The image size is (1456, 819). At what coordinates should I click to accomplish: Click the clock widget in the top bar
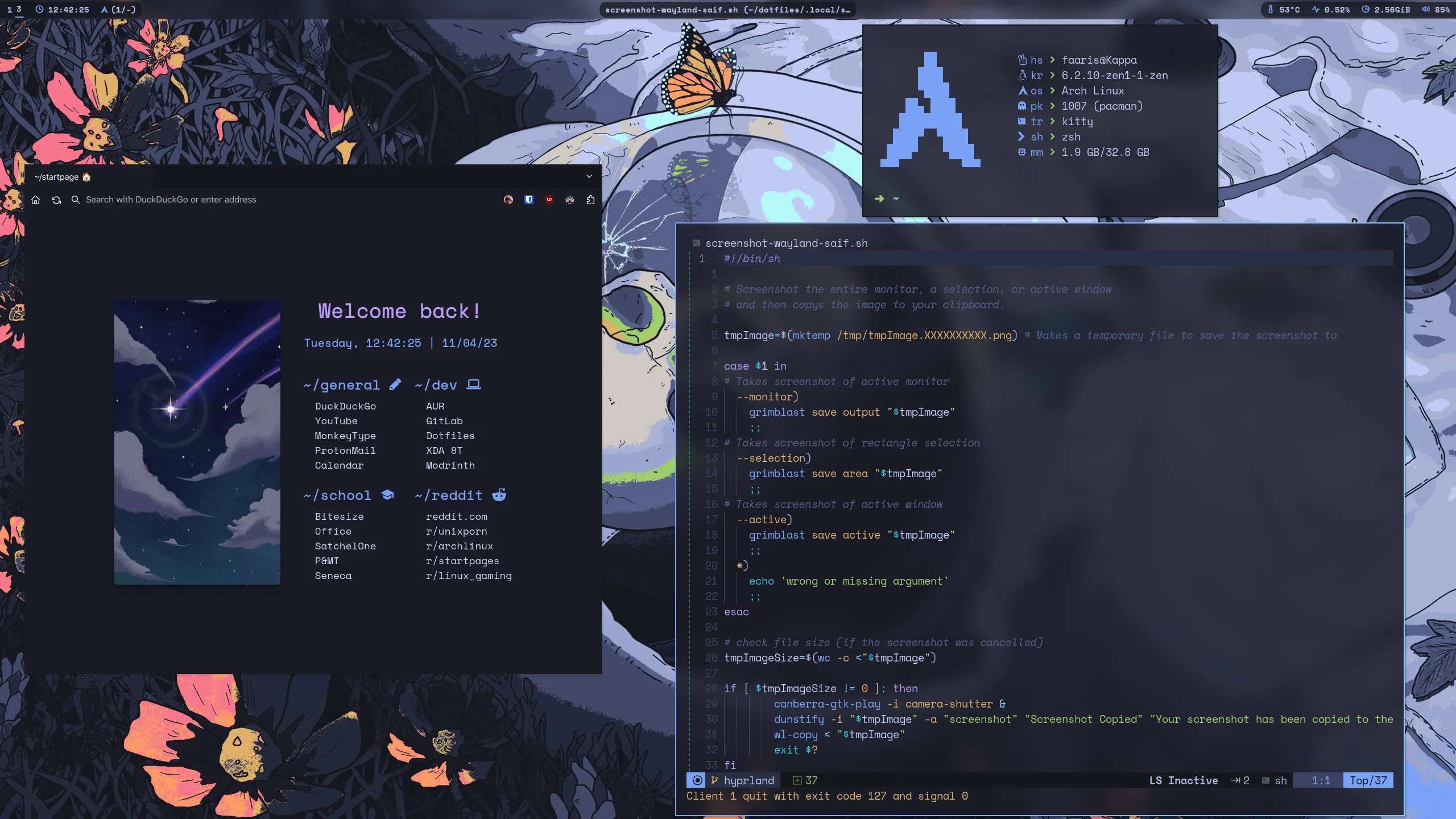[x=62, y=10]
